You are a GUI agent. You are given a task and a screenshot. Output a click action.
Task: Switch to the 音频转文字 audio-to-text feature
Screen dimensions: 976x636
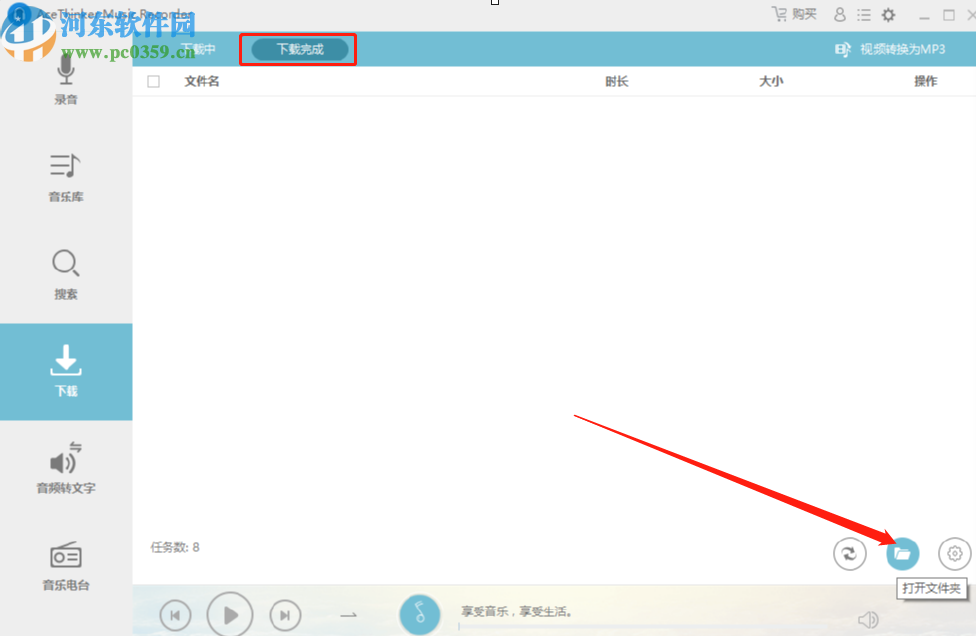coord(65,470)
